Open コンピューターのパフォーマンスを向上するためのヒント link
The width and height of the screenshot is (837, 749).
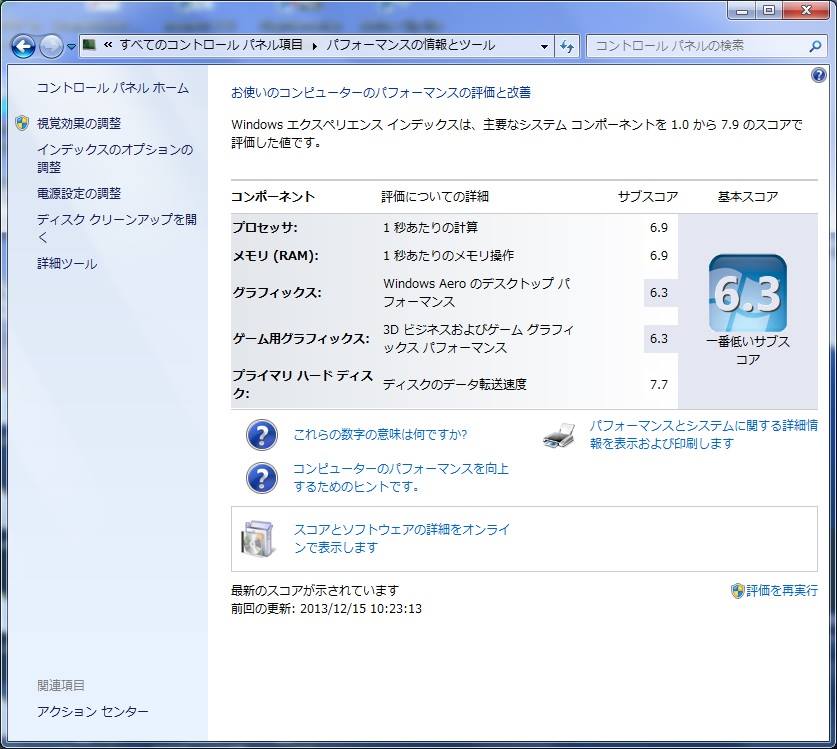[x=401, y=477]
